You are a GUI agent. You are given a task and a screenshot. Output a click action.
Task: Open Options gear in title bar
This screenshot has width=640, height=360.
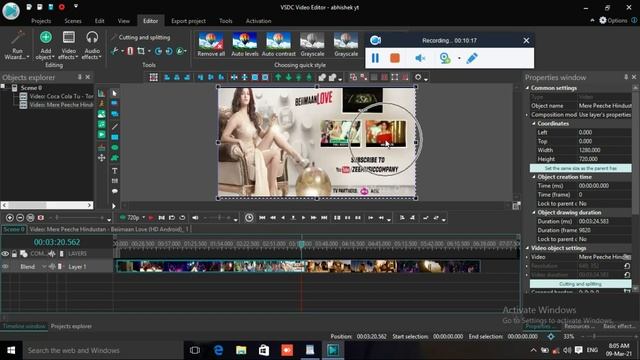click(613, 20)
